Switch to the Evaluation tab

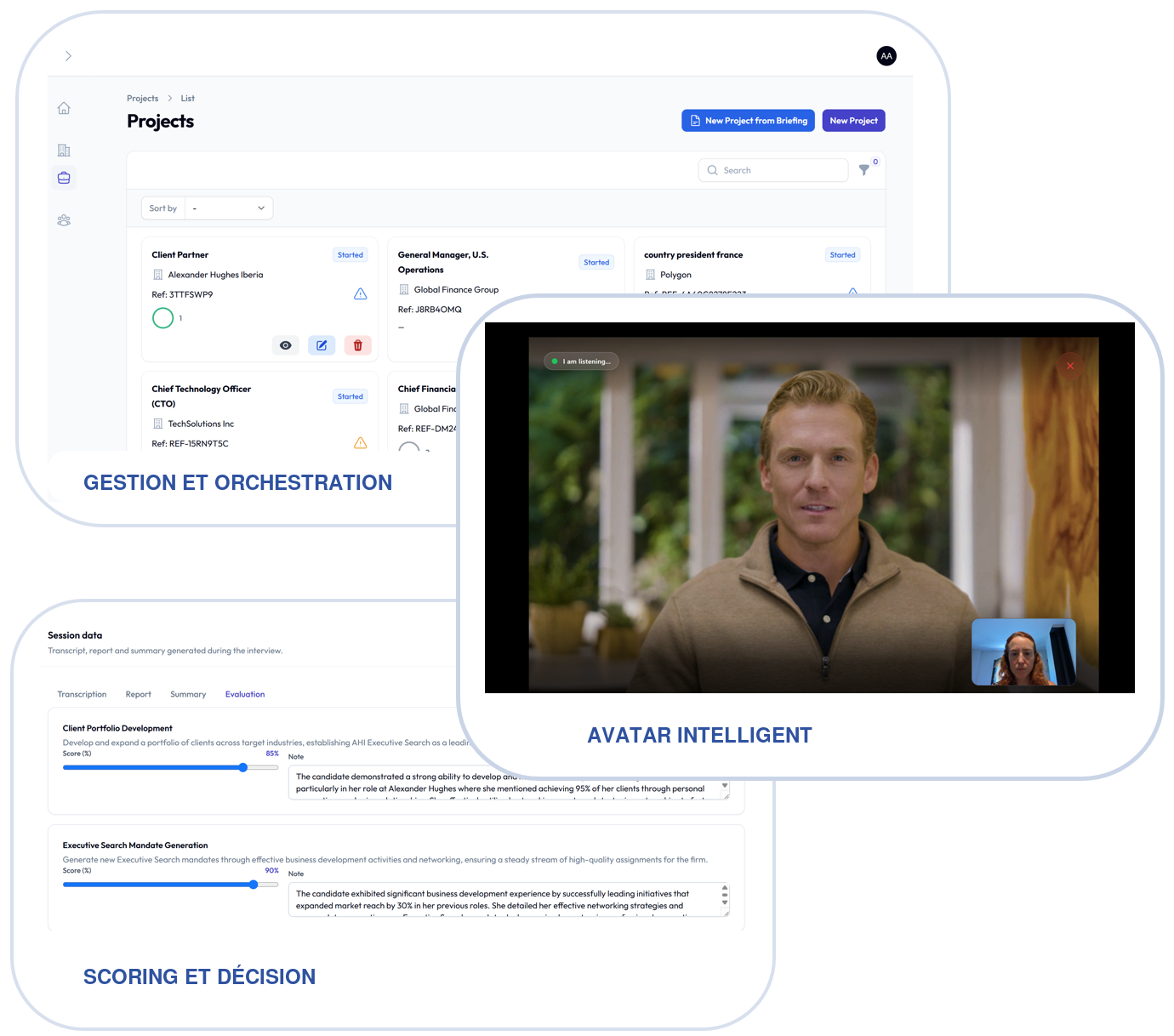tap(245, 695)
